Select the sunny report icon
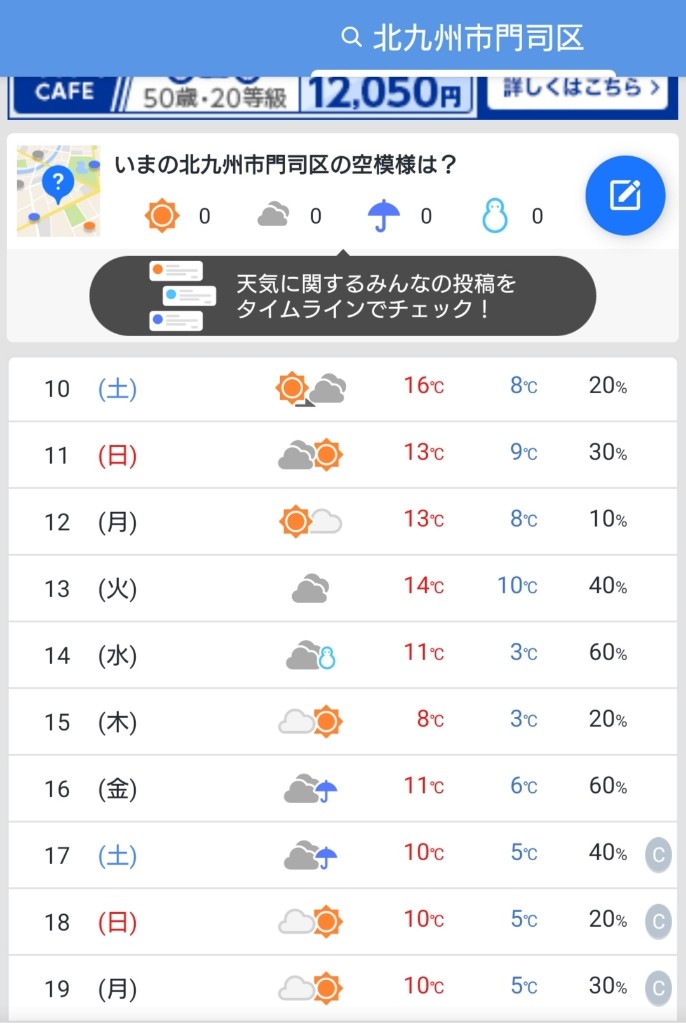The height and width of the screenshot is (1024, 686). click(x=162, y=216)
